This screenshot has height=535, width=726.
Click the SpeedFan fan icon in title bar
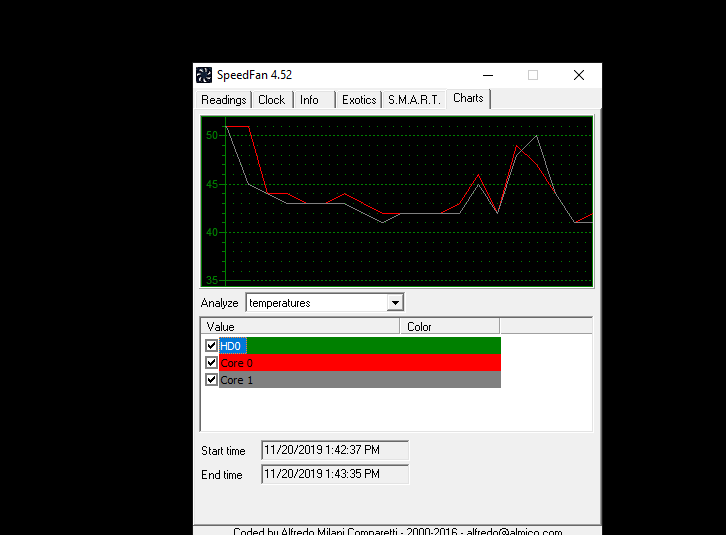pyautogui.click(x=204, y=75)
